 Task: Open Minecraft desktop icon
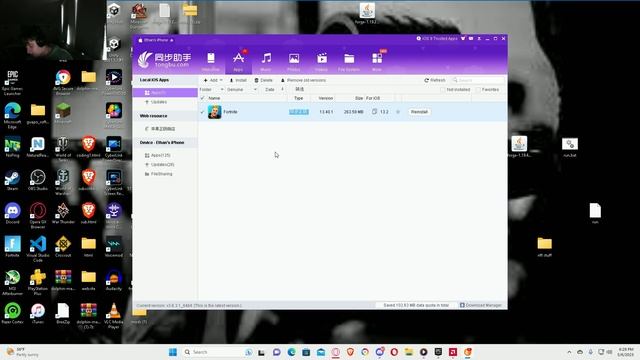63,113
